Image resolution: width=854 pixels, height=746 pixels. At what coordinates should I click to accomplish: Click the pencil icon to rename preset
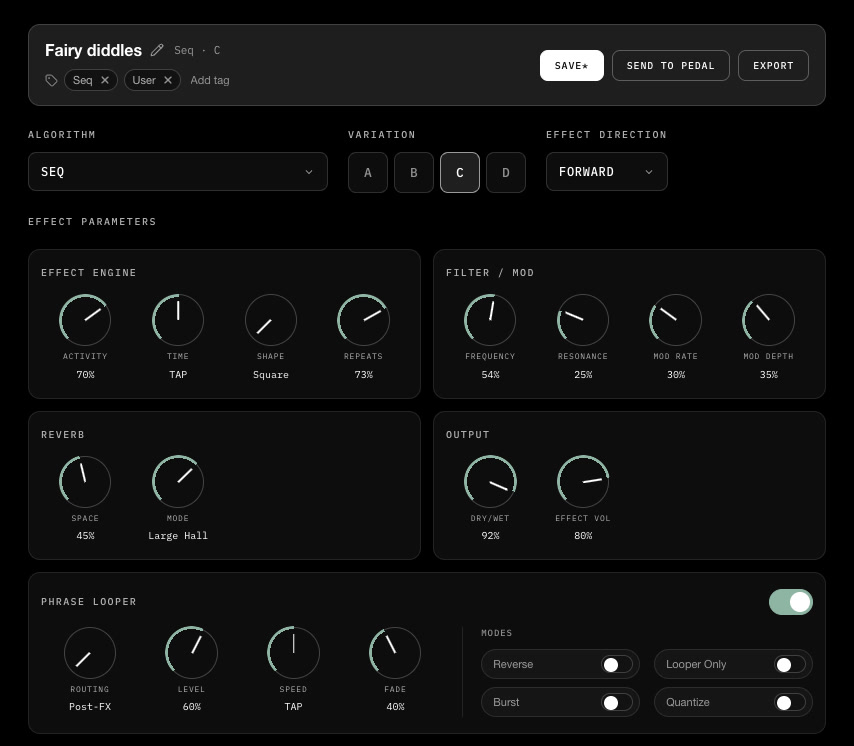157,50
